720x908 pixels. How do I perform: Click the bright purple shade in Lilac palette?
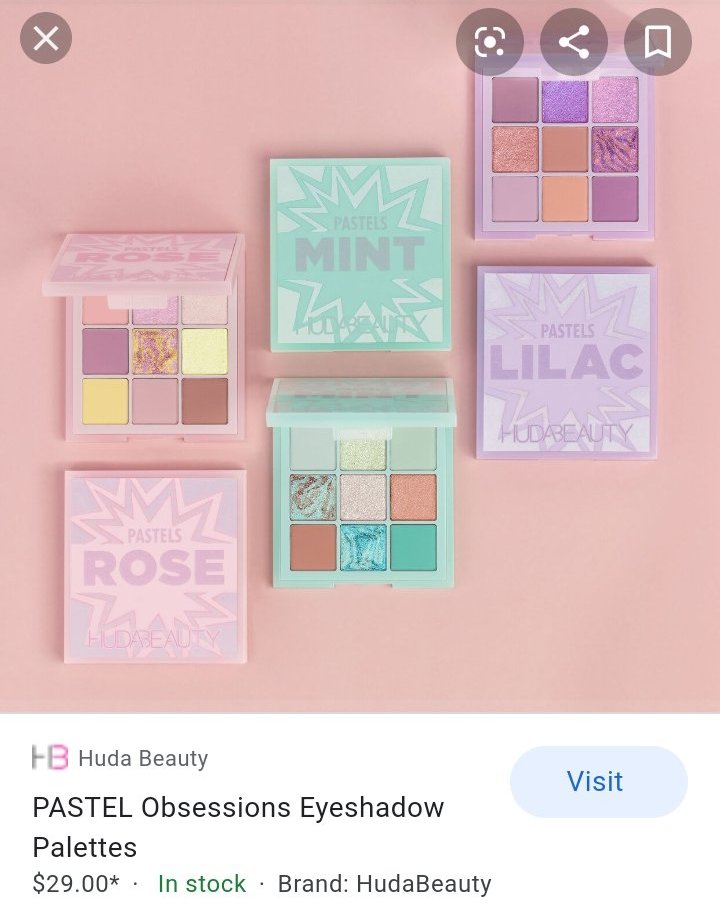565,101
